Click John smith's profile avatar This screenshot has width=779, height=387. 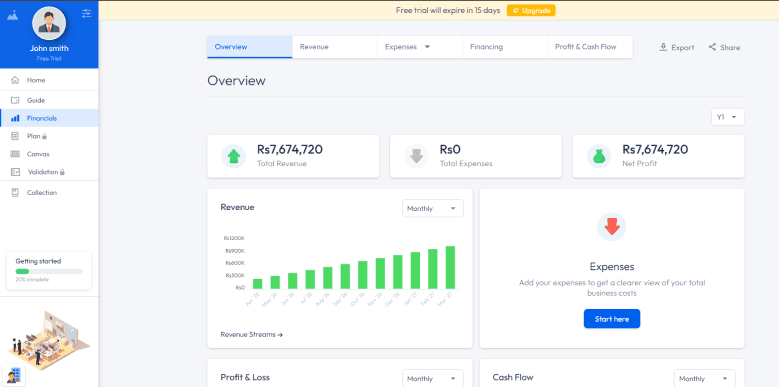tap(49, 23)
